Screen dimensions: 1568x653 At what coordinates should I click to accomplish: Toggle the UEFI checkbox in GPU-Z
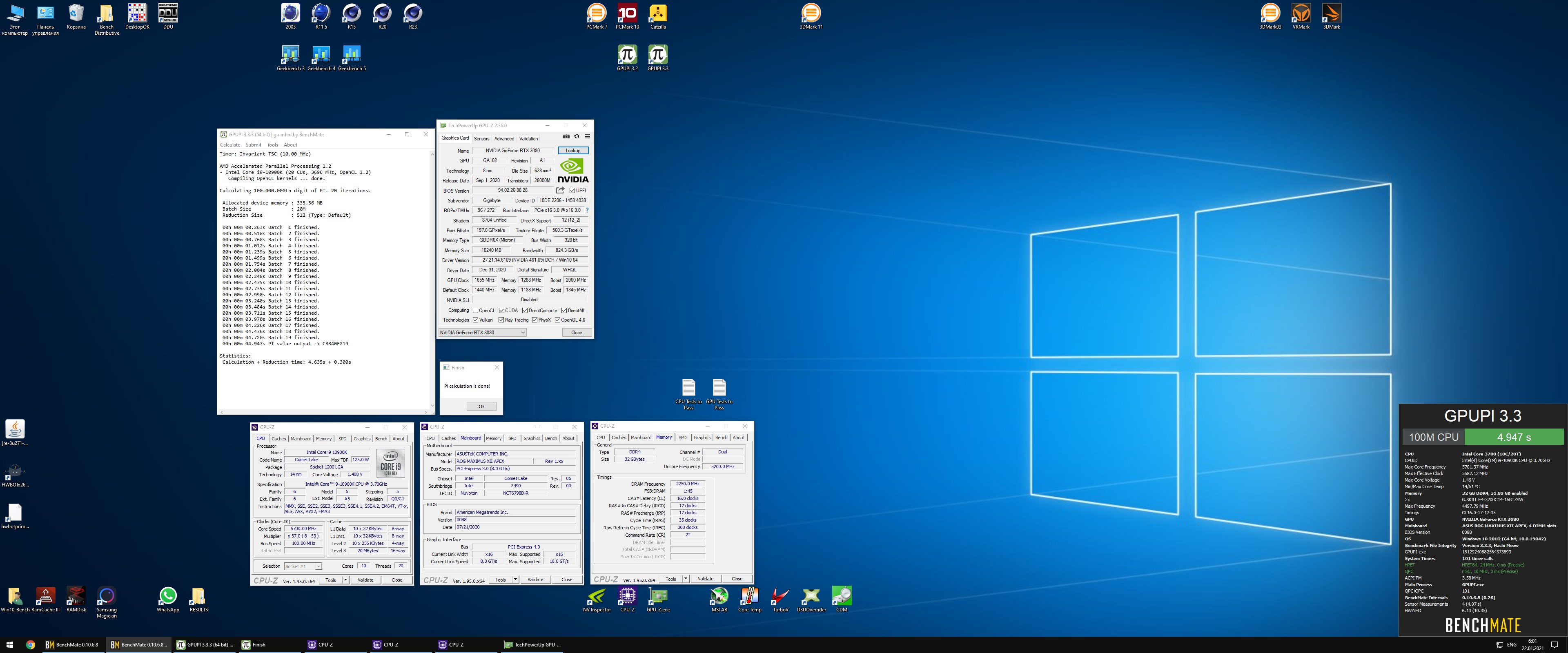click(572, 191)
